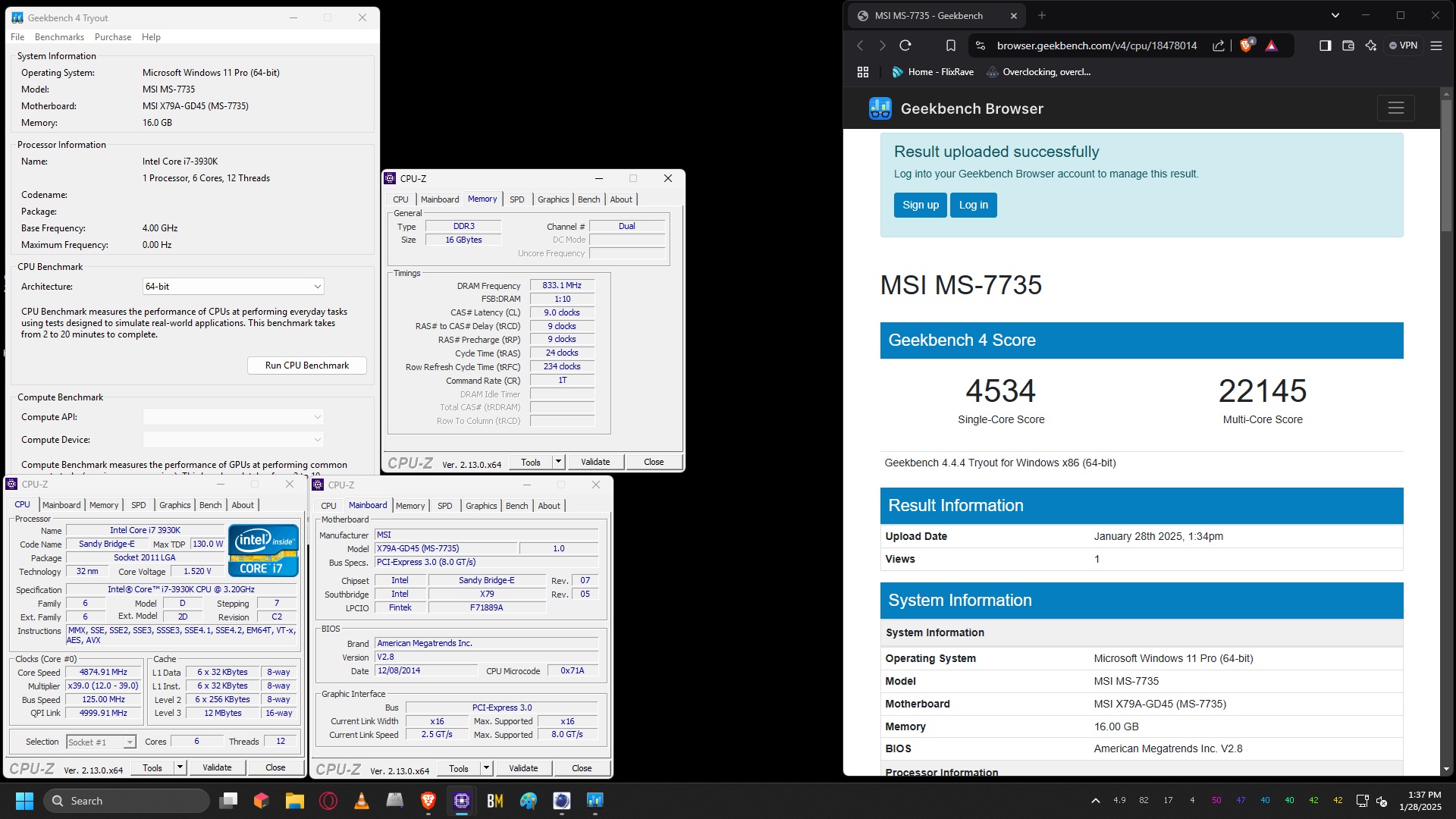Click Close button in bottom-left CPU-Z window
Viewport: 1456px width, 819px height.
pyautogui.click(x=275, y=767)
